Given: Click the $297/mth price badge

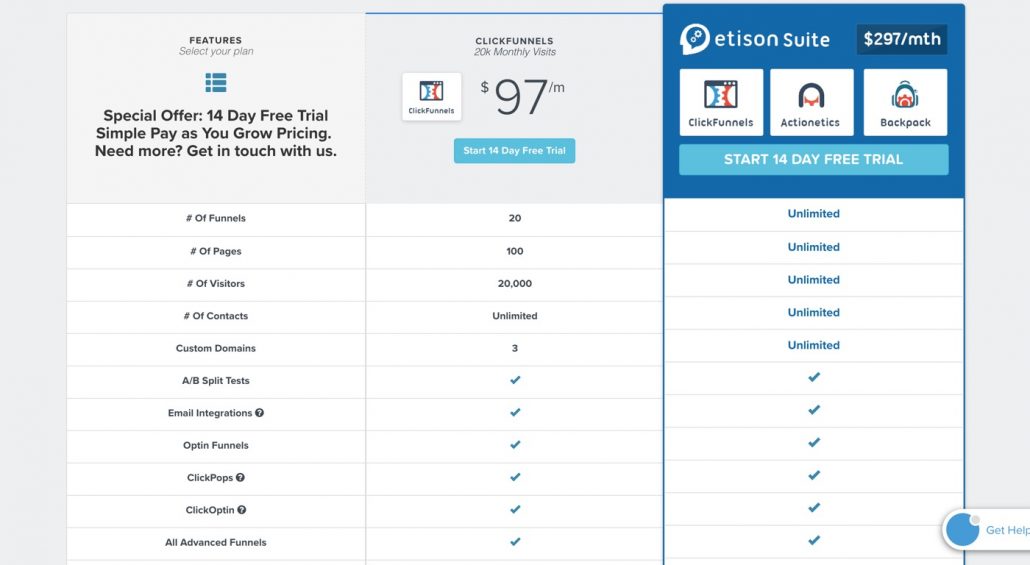Looking at the screenshot, I should (x=902, y=39).
